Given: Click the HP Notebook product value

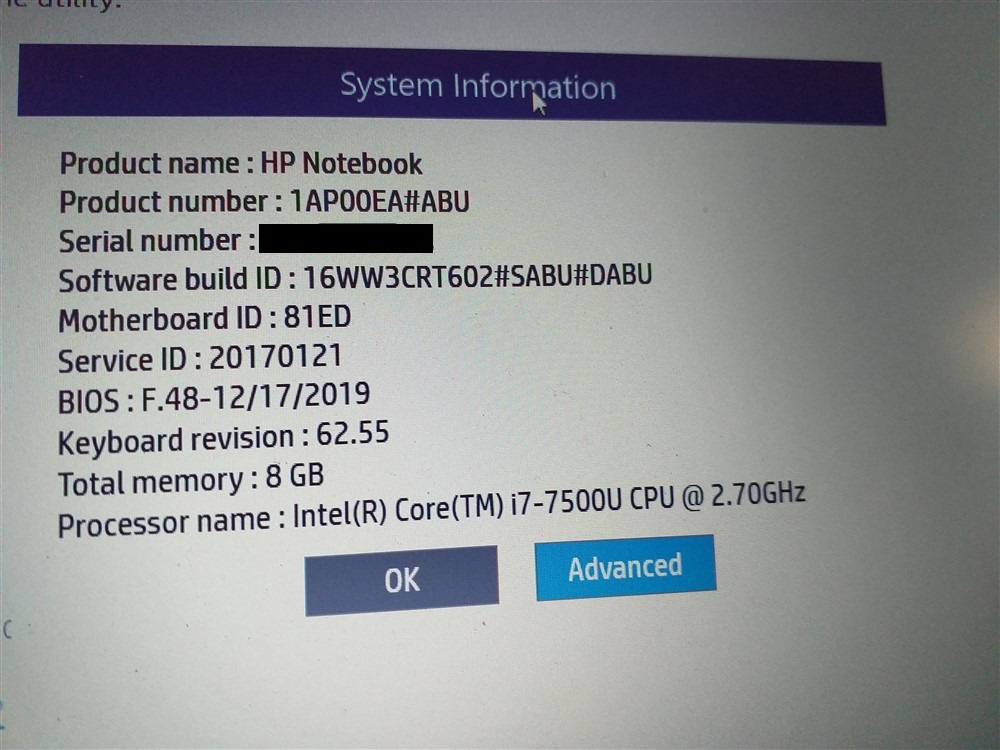Looking at the screenshot, I should click(x=342, y=163).
